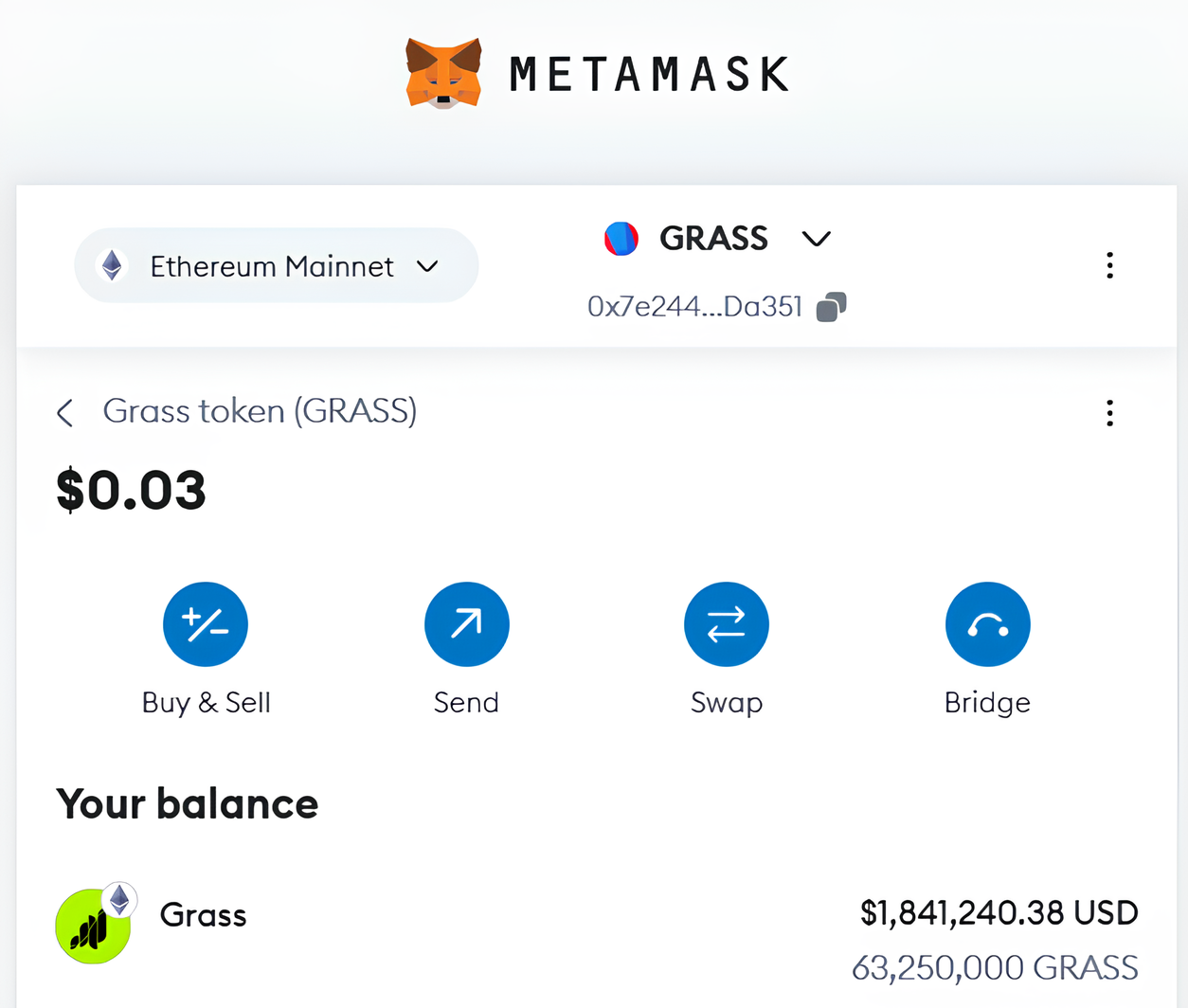Click the Send arrow icon
1188x1008 pixels.
pos(466,624)
